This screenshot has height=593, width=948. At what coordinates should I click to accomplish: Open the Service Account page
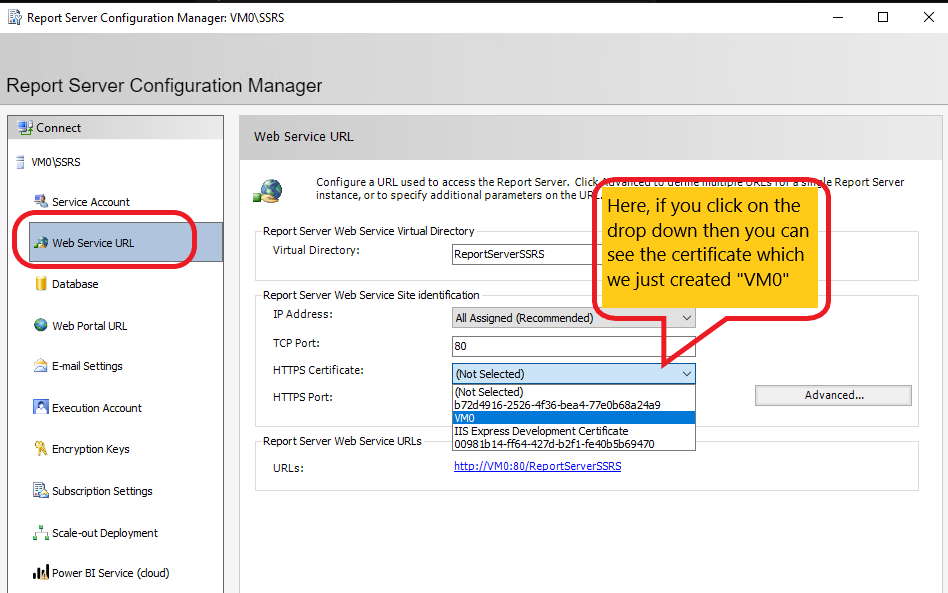coord(91,202)
